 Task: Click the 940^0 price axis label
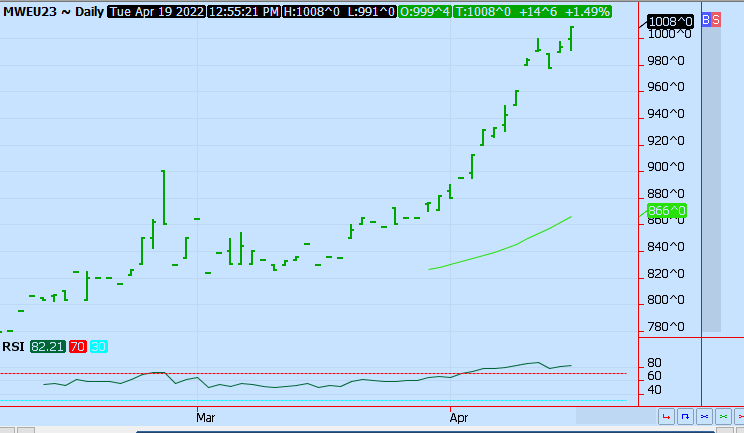point(666,114)
